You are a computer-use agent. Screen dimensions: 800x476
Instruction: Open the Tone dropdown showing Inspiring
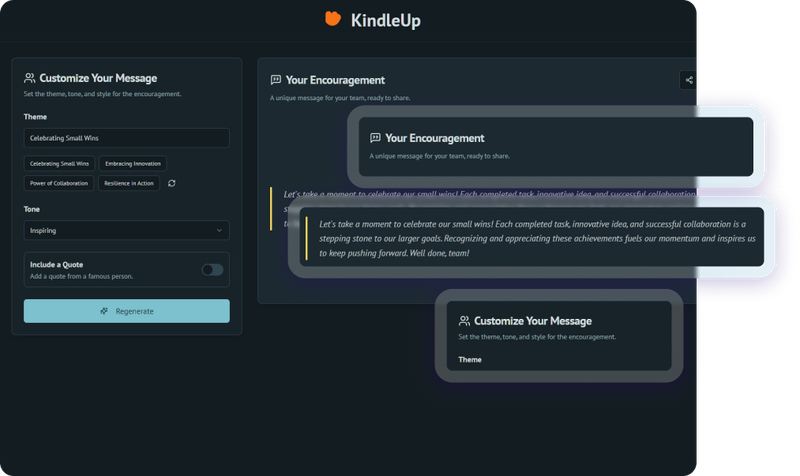pyautogui.click(x=120, y=230)
